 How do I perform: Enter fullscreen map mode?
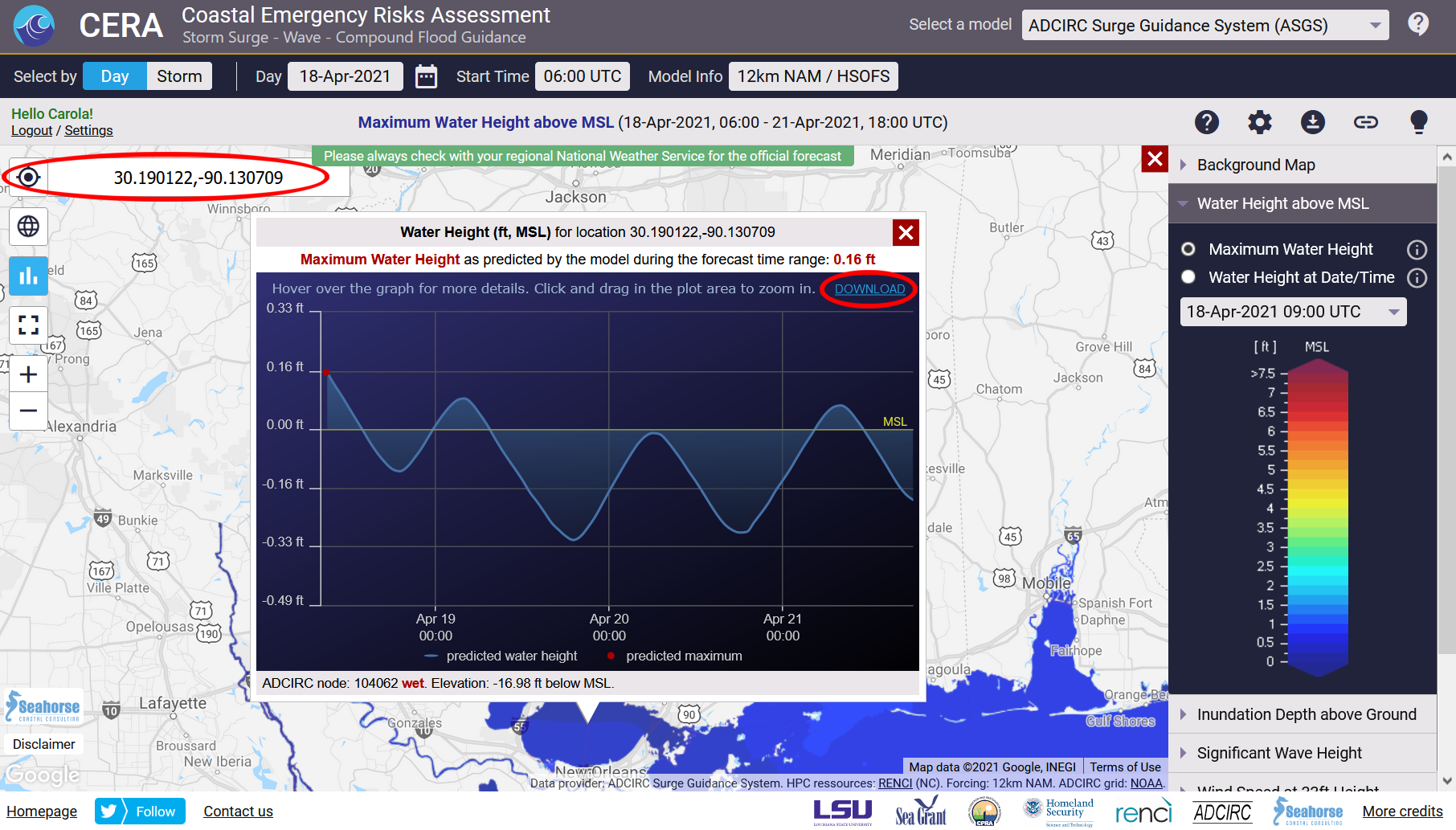click(28, 325)
